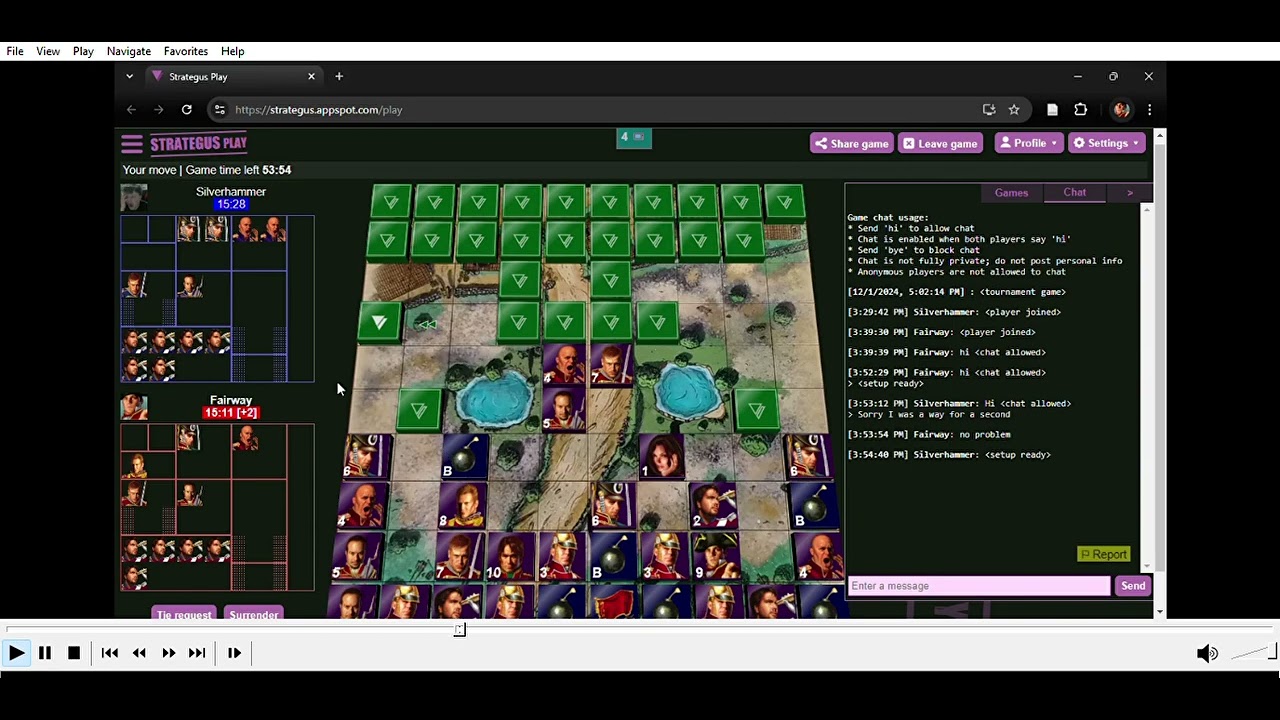Open the Strategus hamburger menu

pos(132,143)
